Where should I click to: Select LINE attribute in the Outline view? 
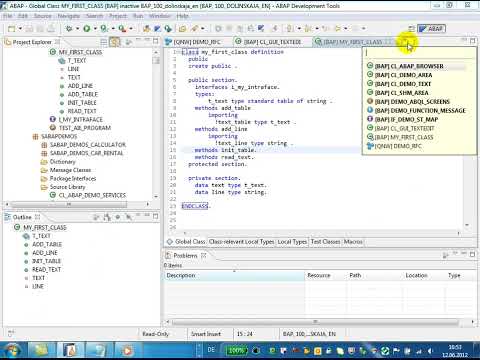coord(38,286)
